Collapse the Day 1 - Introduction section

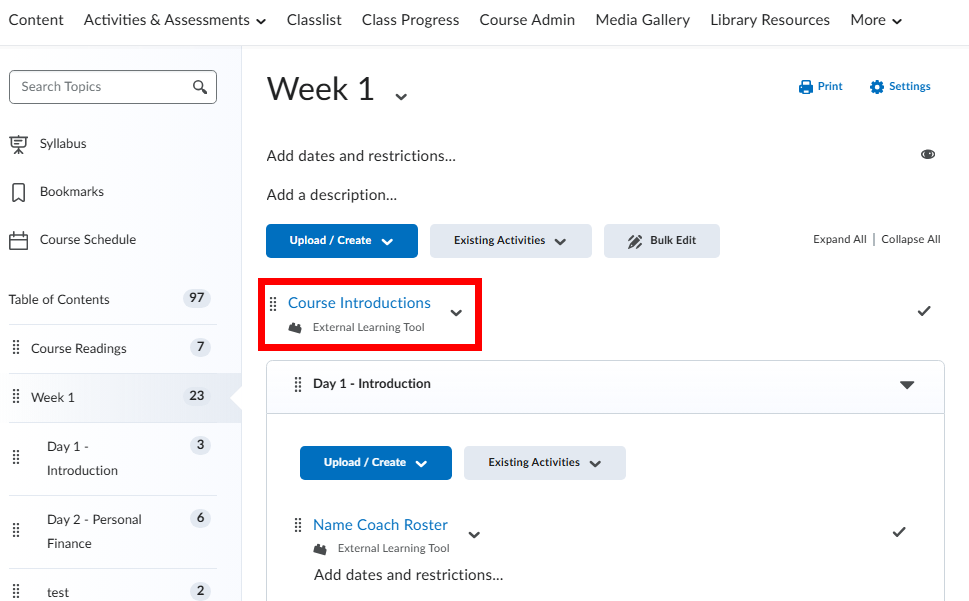click(x=907, y=384)
